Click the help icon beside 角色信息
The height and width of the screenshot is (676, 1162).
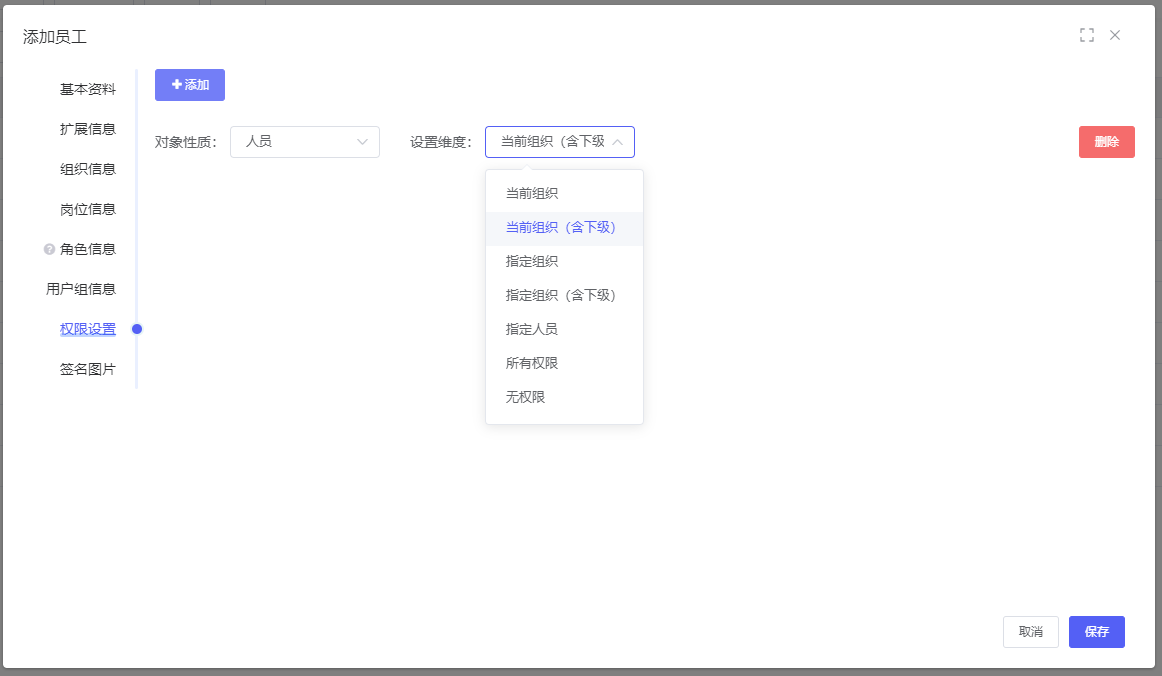click(49, 249)
